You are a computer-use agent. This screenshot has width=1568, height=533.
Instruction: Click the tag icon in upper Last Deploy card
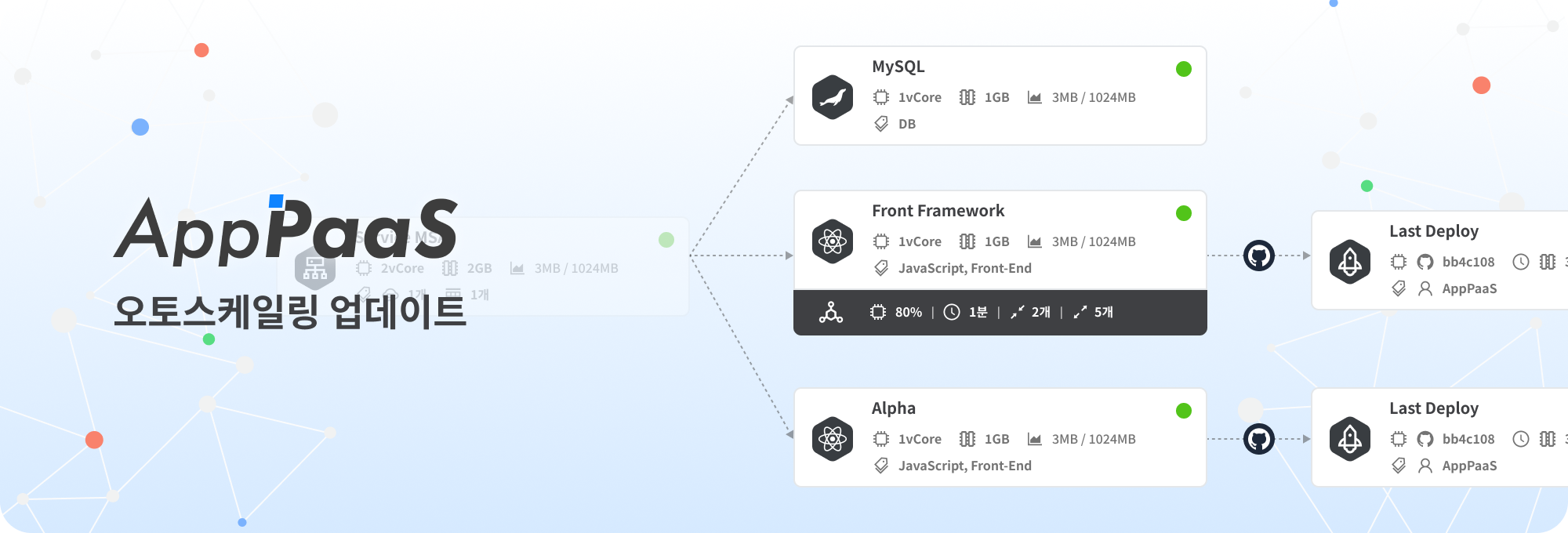click(x=1399, y=288)
